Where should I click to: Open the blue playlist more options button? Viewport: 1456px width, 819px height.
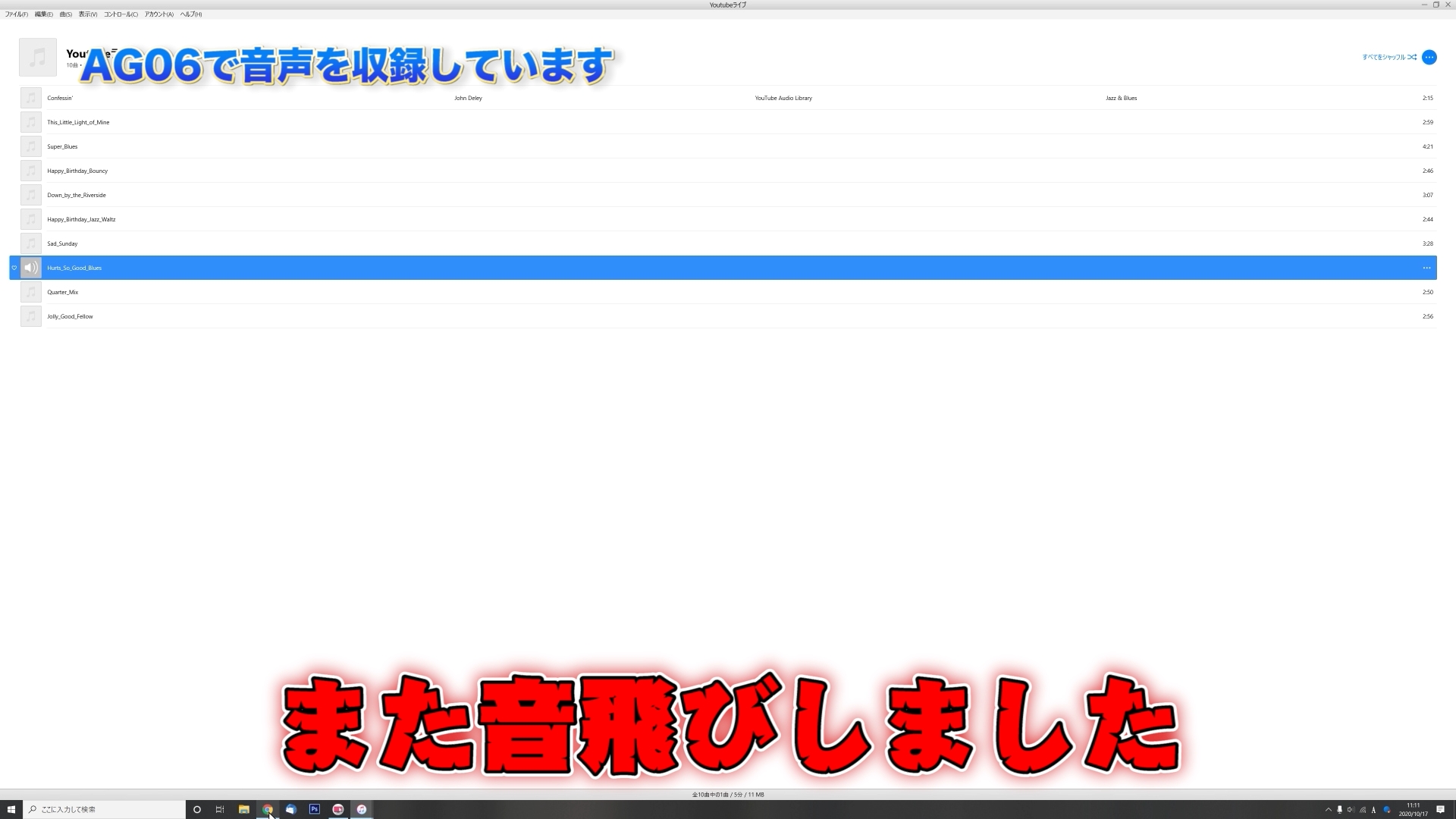tap(1429, 57)
